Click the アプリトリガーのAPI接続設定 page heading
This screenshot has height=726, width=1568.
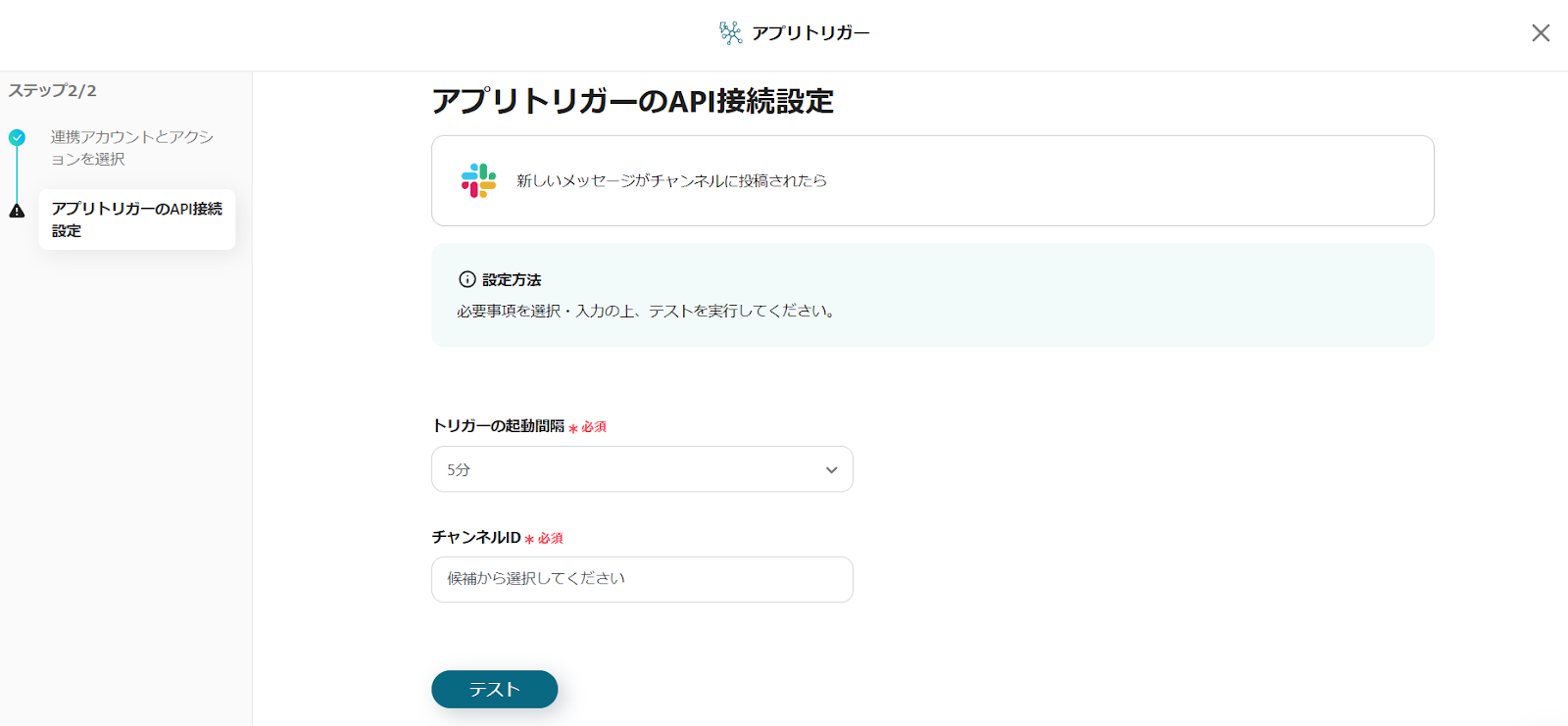(632, 101)
